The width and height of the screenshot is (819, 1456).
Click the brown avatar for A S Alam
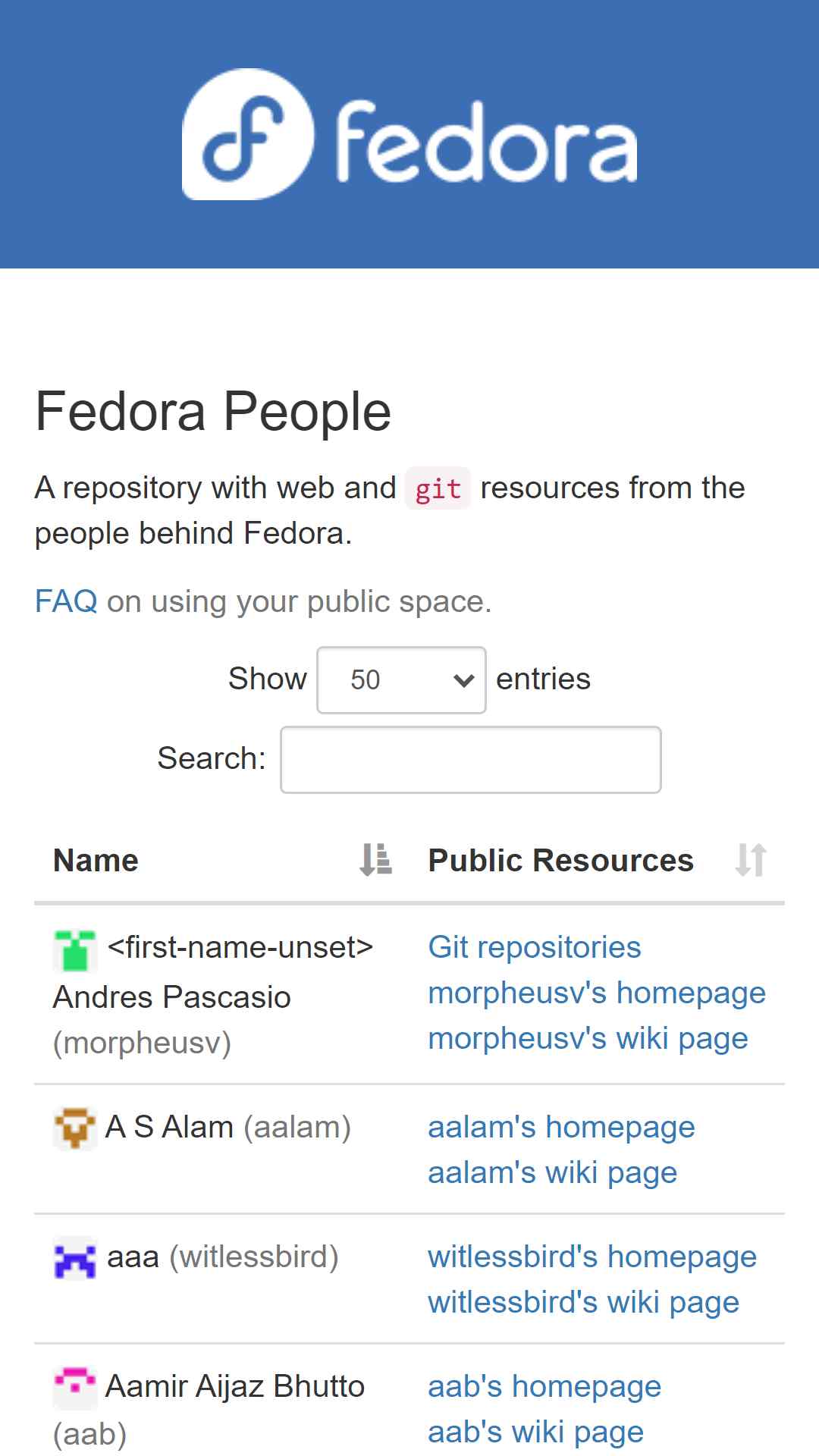click(75, 1129)
